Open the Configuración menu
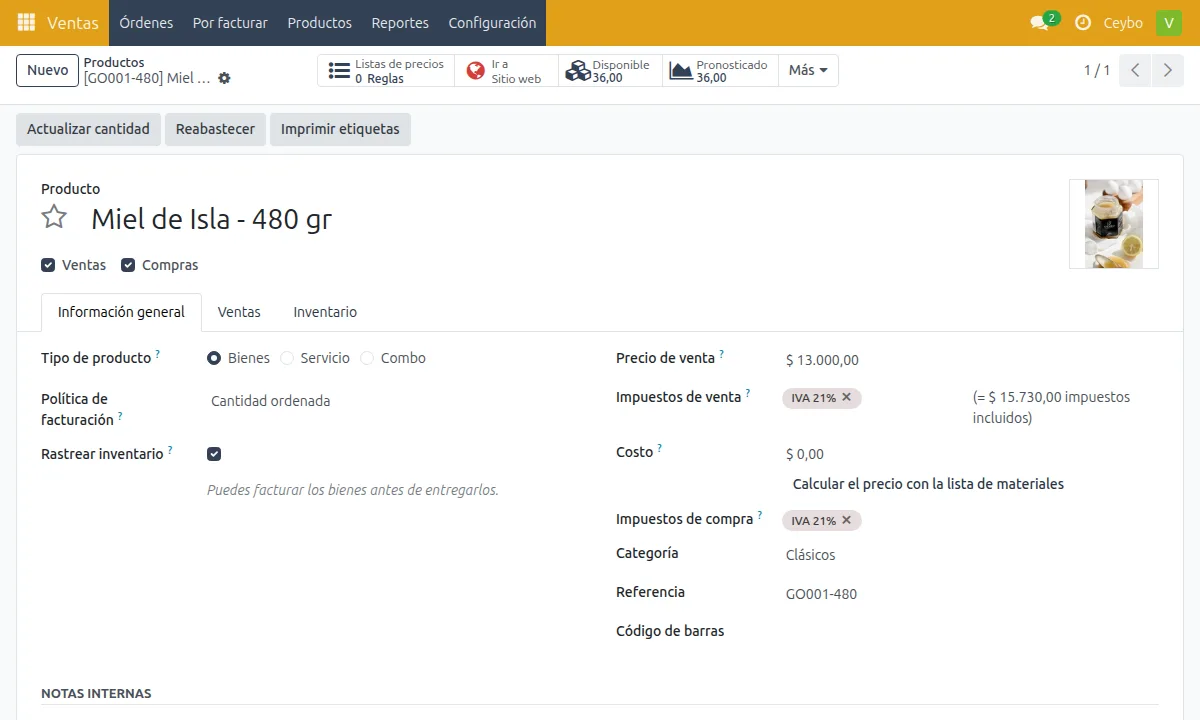 coord(492,23)
